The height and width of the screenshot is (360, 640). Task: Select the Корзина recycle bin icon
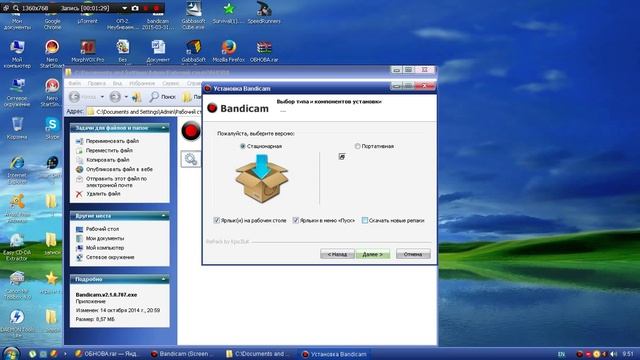[17, 128]
